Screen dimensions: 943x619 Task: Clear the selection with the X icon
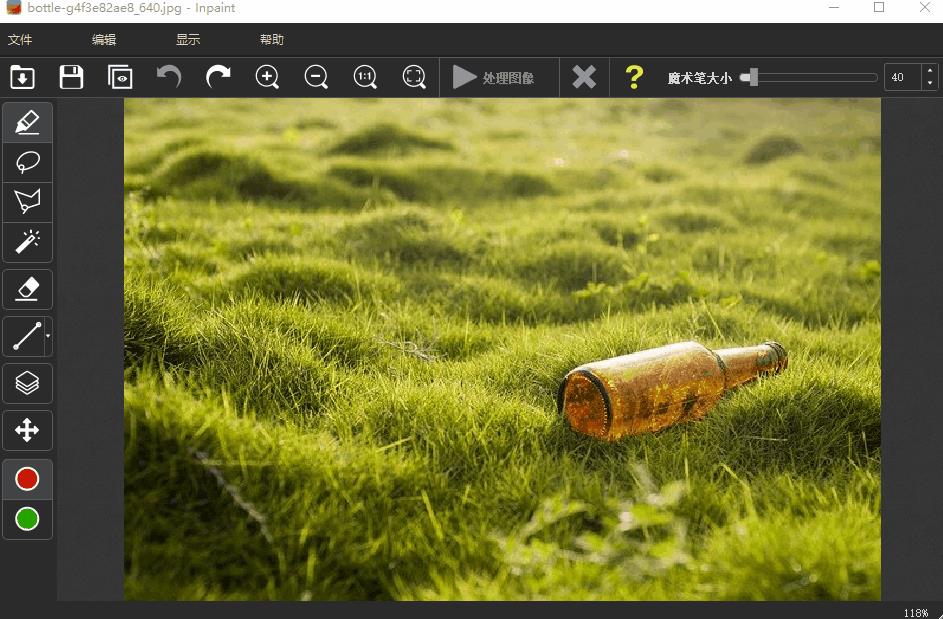point(584,77)
